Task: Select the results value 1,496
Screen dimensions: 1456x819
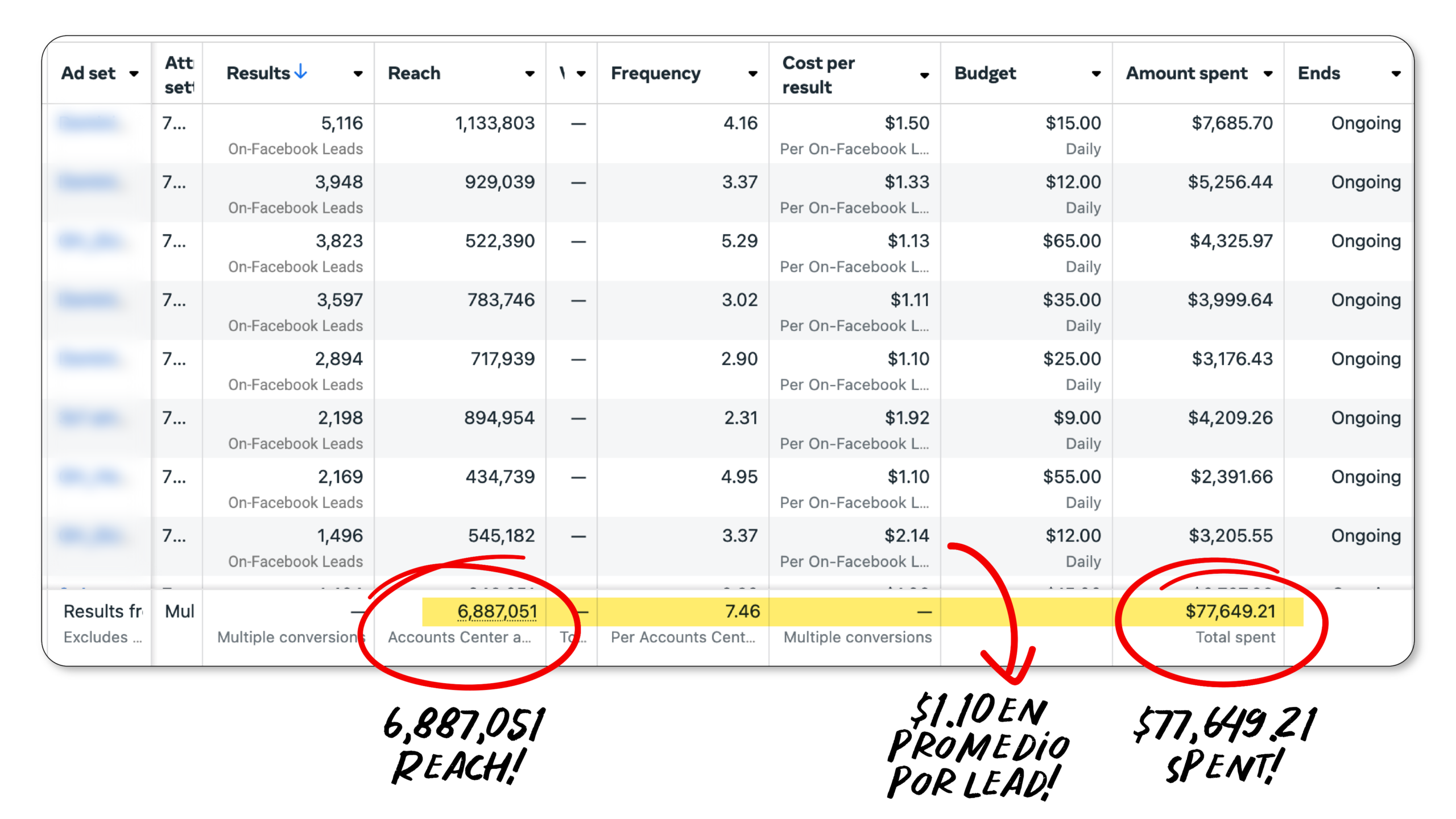Action: coord(340,536)
